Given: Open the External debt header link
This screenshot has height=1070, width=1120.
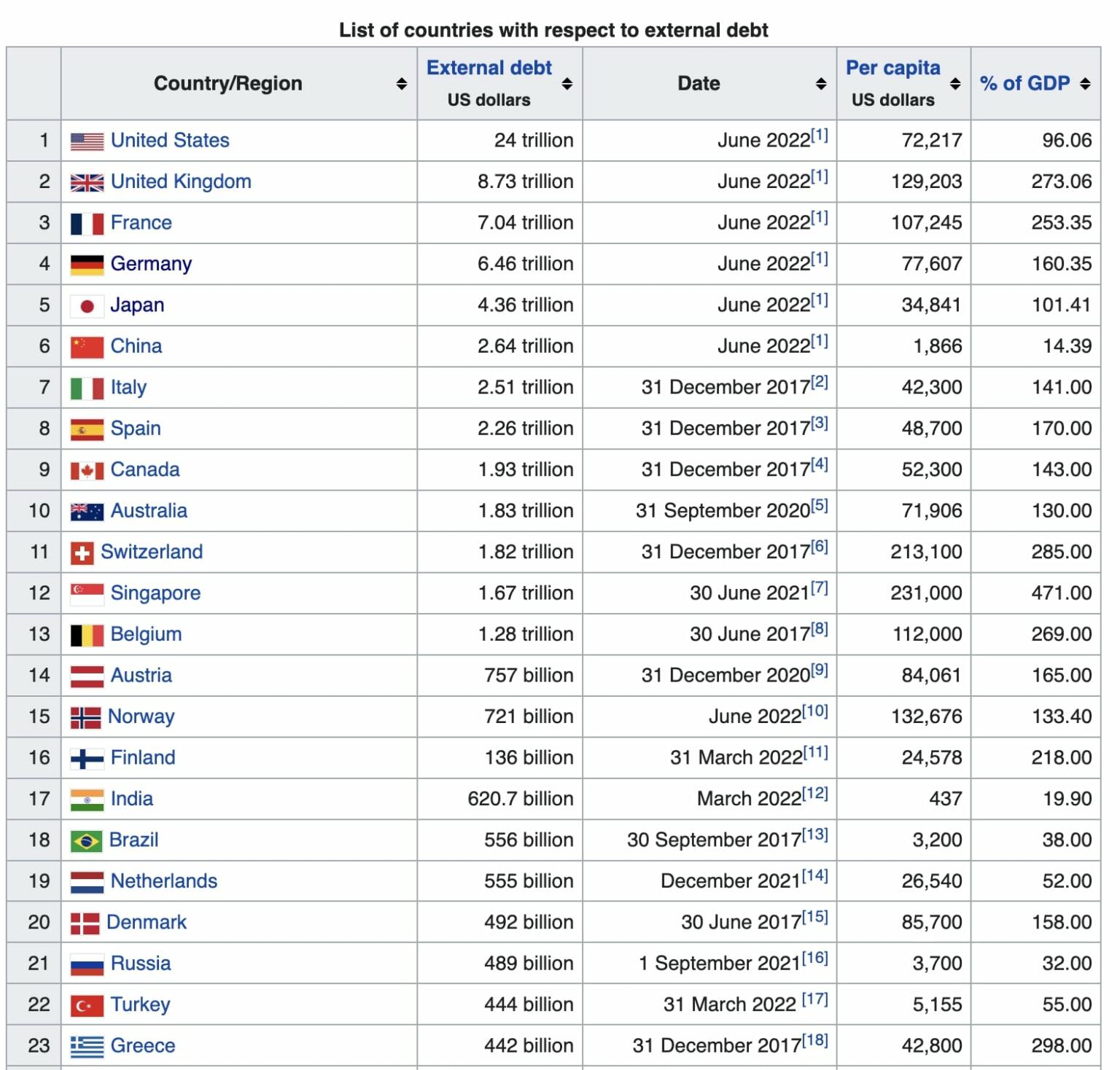Looking at the screenshot, I should coord(489,68).
